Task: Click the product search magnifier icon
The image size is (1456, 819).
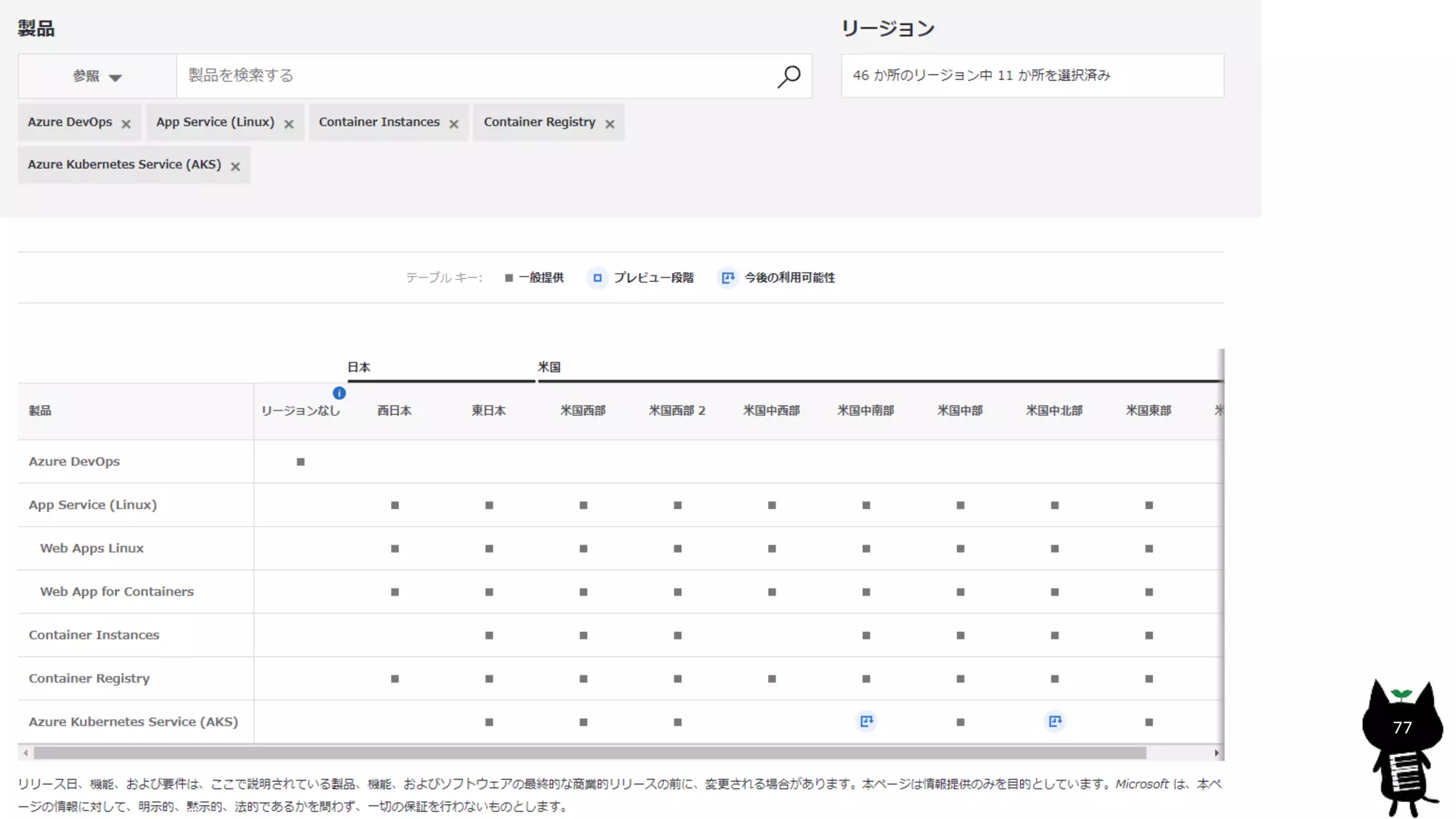Action: coord(788,76)
